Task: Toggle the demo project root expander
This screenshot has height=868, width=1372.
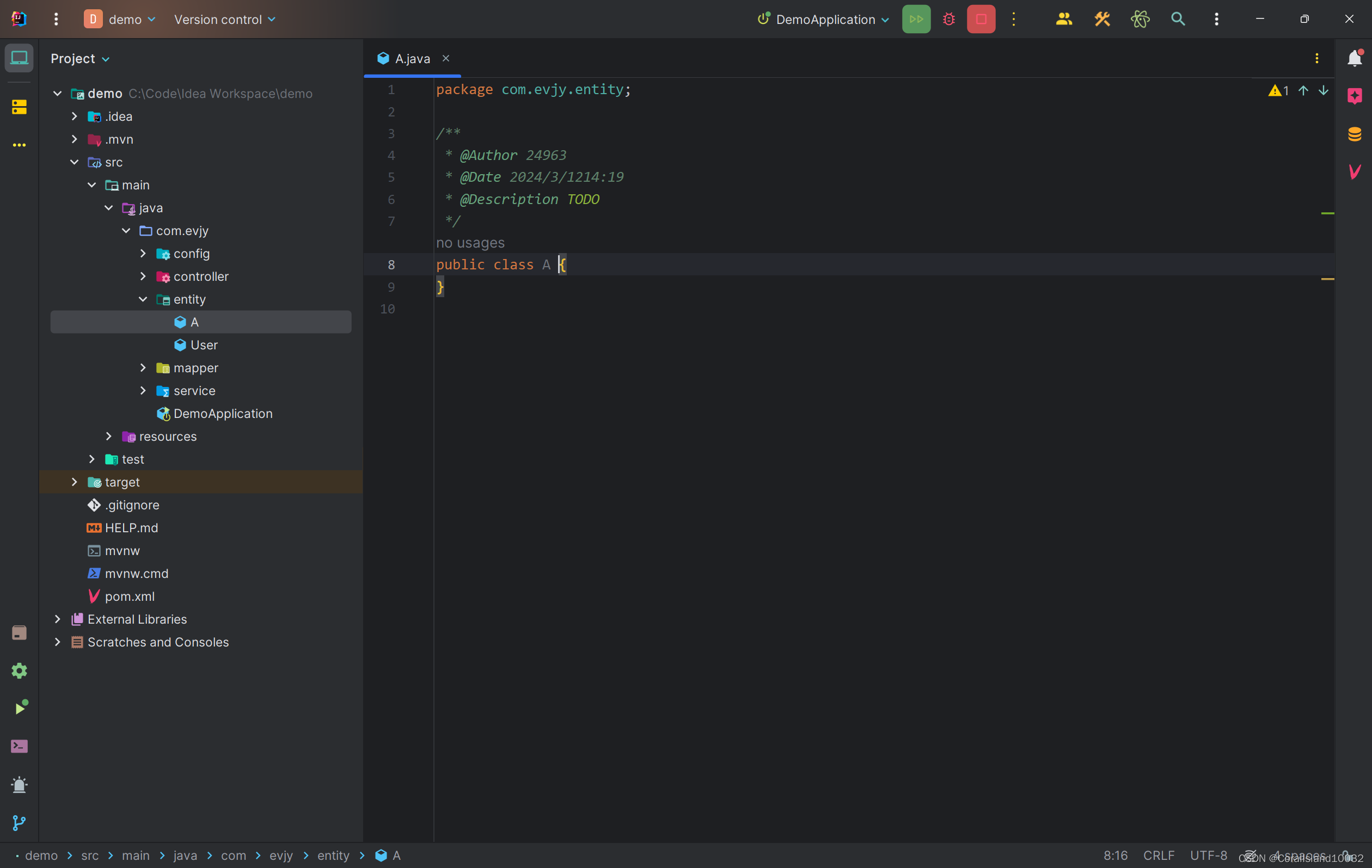Action: [x=57, y=93]
